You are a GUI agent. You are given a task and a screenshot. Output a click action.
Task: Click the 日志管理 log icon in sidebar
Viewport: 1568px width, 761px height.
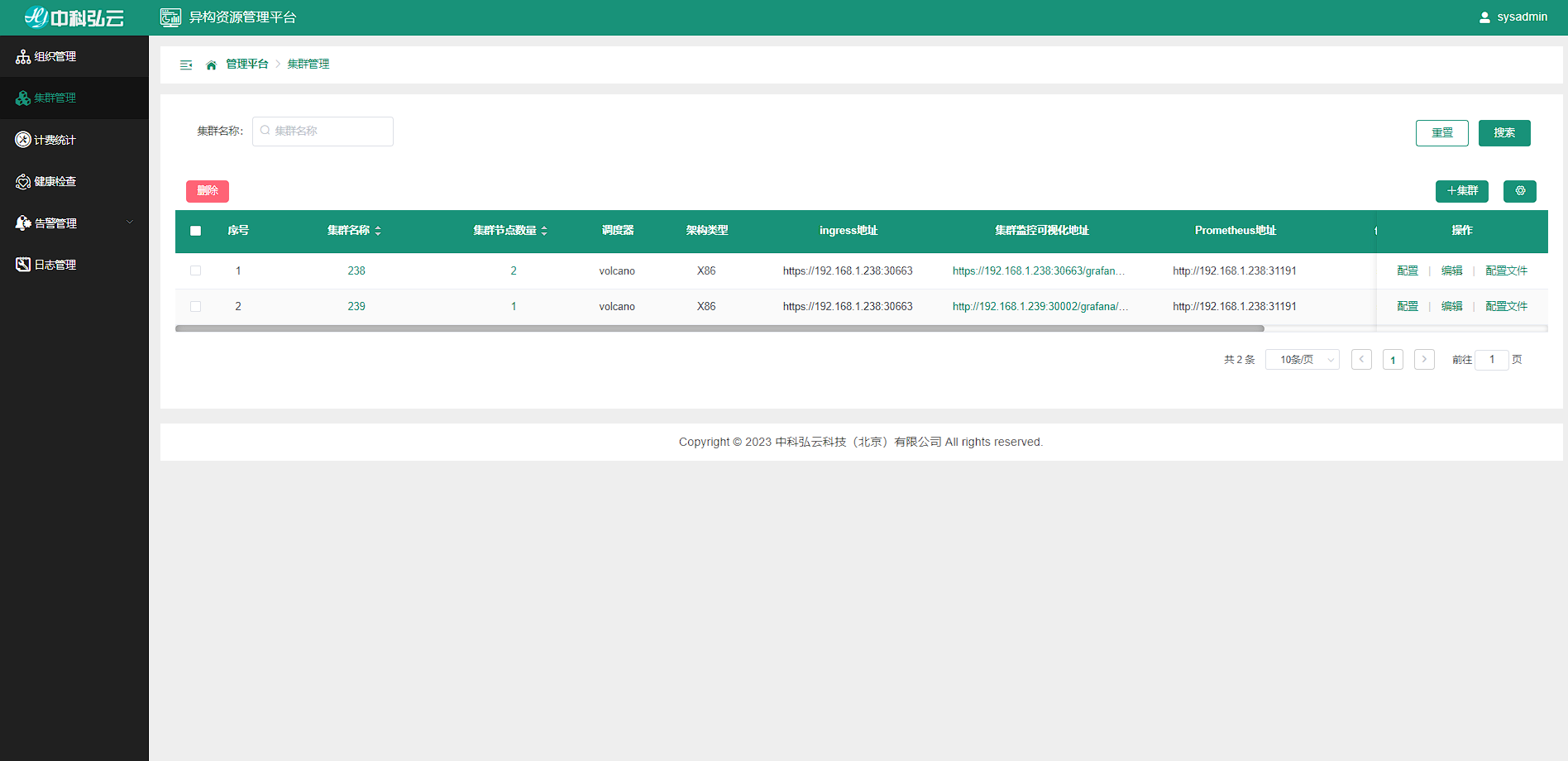23,265
